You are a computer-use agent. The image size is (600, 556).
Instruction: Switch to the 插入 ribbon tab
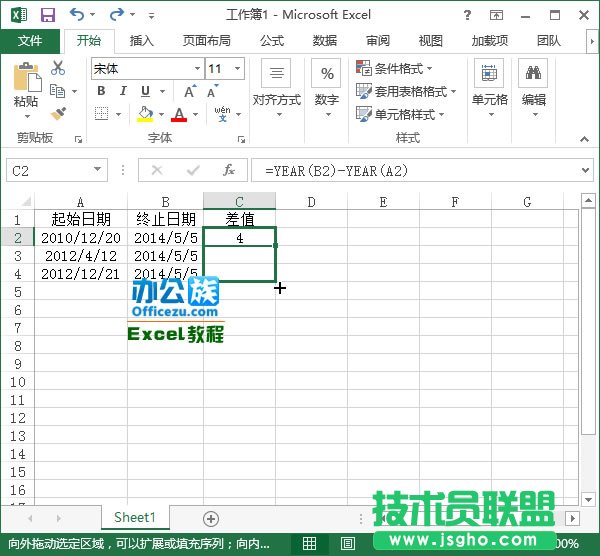click(x=142, y=41)
